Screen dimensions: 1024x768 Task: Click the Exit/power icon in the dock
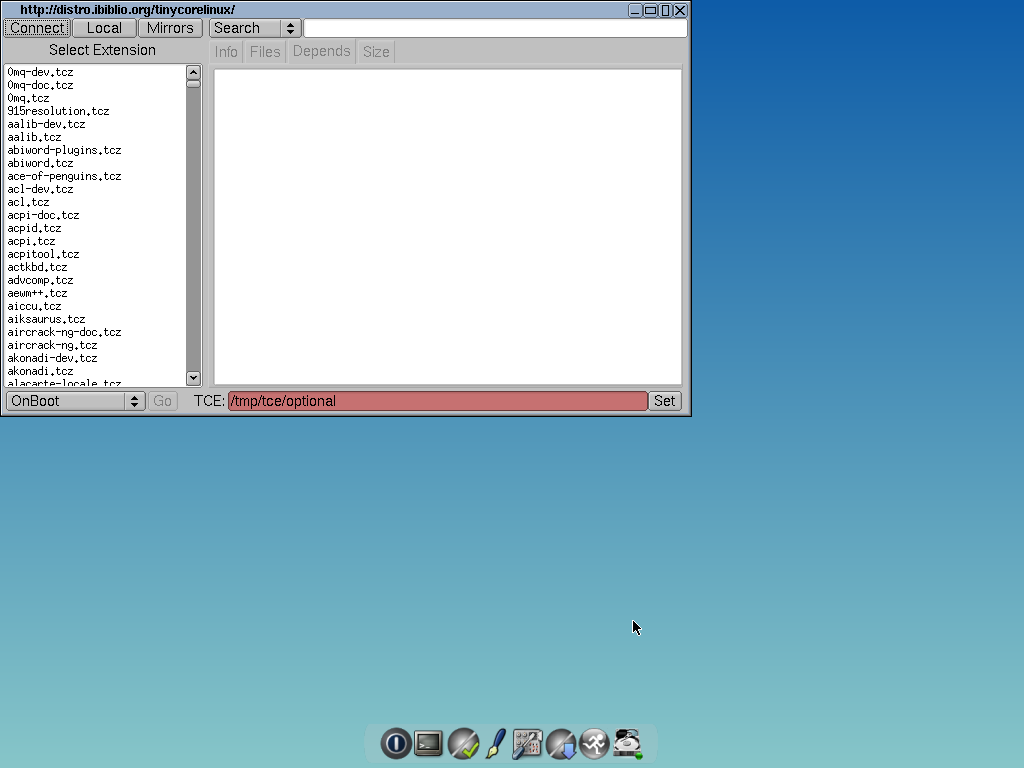[396, 743]
